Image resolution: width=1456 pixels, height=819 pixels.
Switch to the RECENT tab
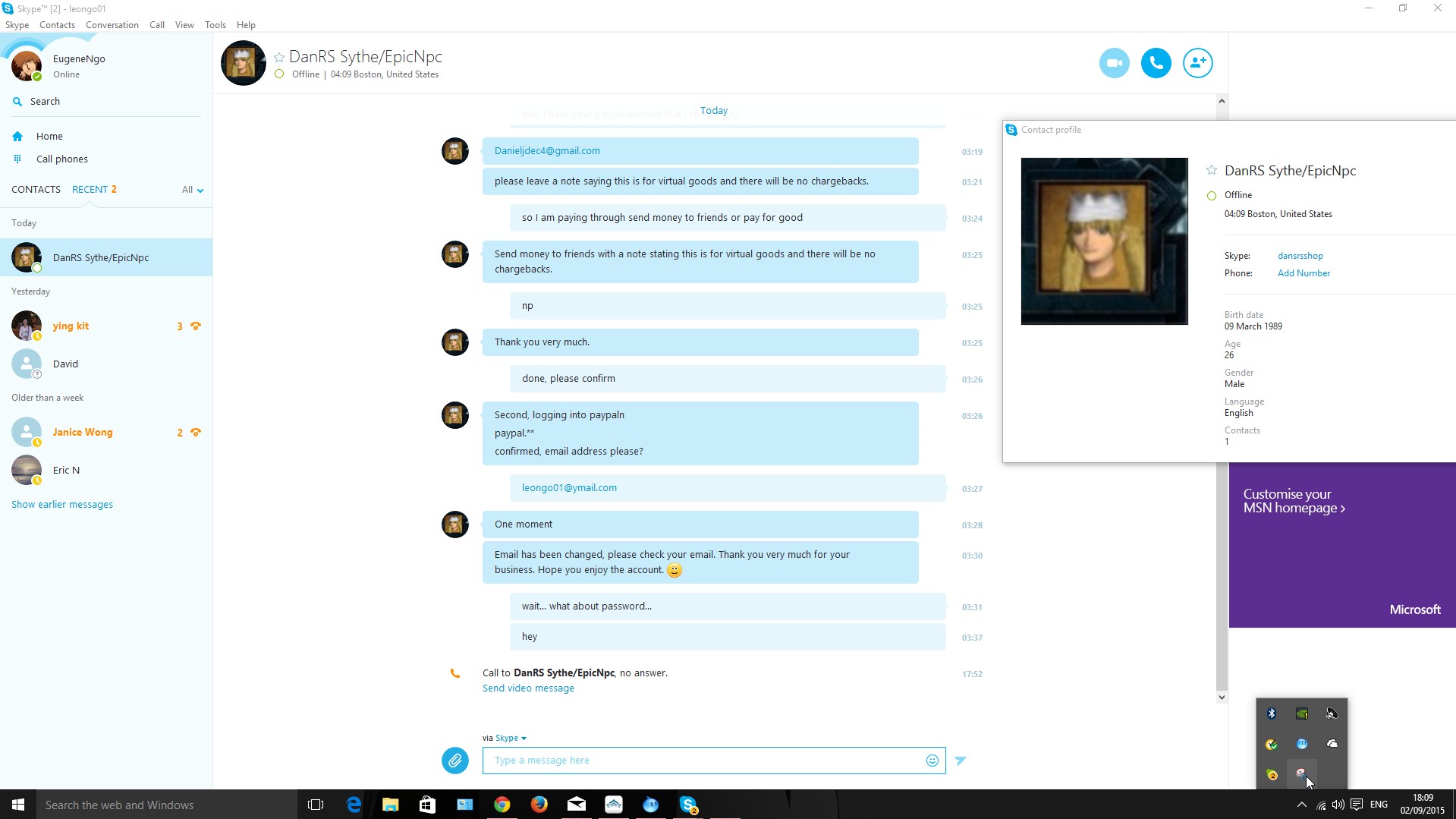tap(94, 190)
